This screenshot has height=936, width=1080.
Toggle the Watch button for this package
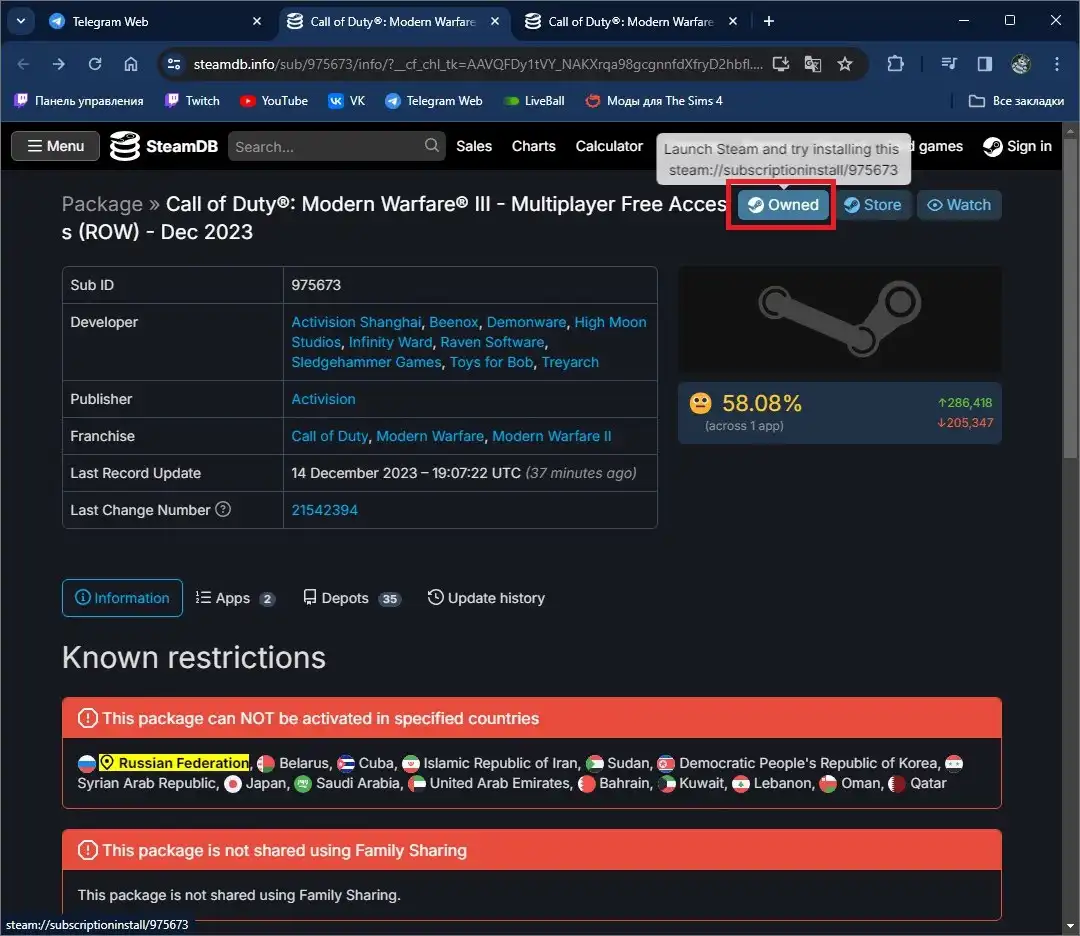coord(958,205)
